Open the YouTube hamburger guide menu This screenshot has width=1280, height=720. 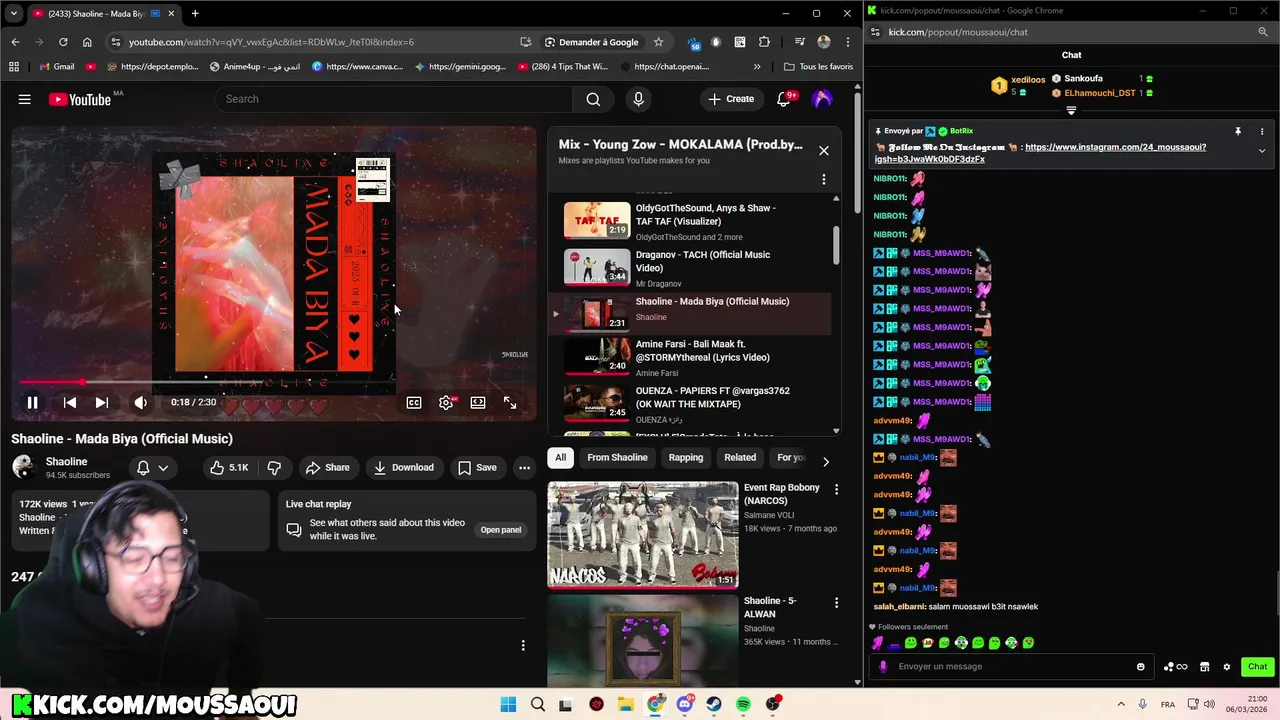(x=24, y=99)
